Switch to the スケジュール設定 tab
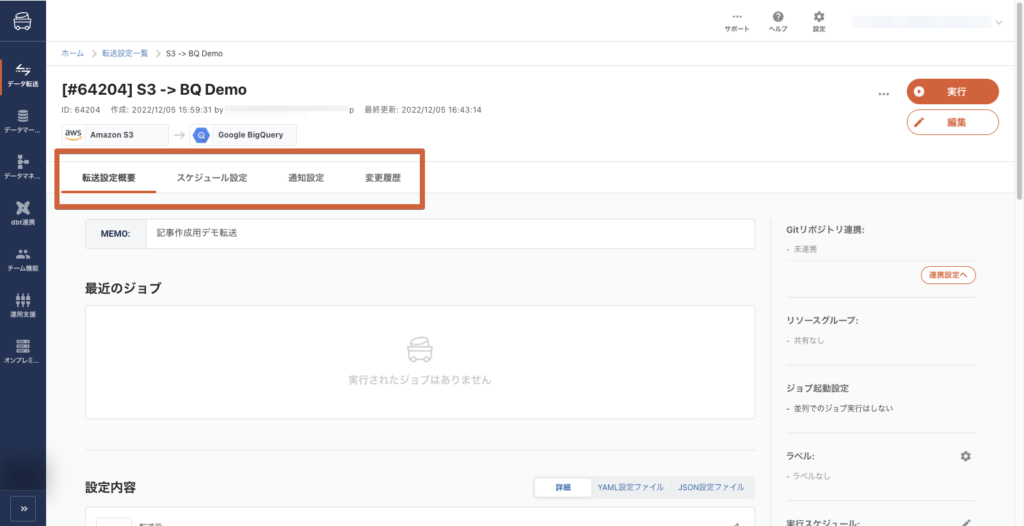1024x526 pixels. pos(212,178)
